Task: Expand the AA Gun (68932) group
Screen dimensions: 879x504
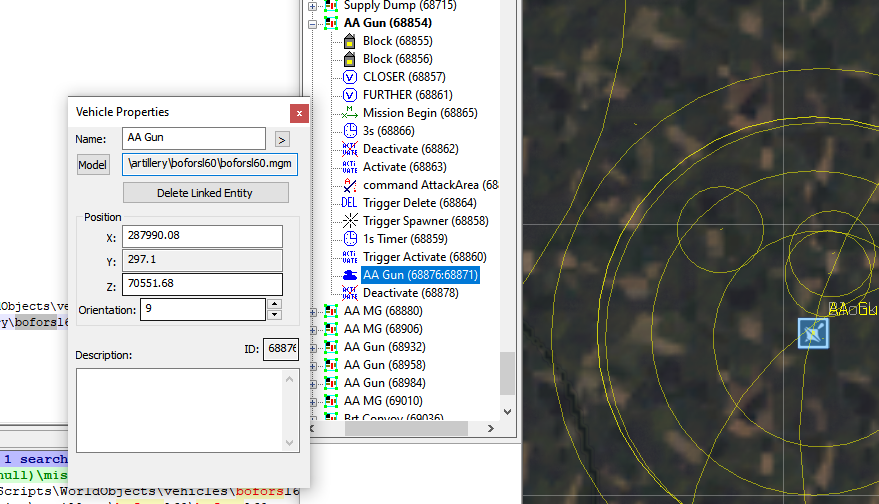Action: point(313,347)
